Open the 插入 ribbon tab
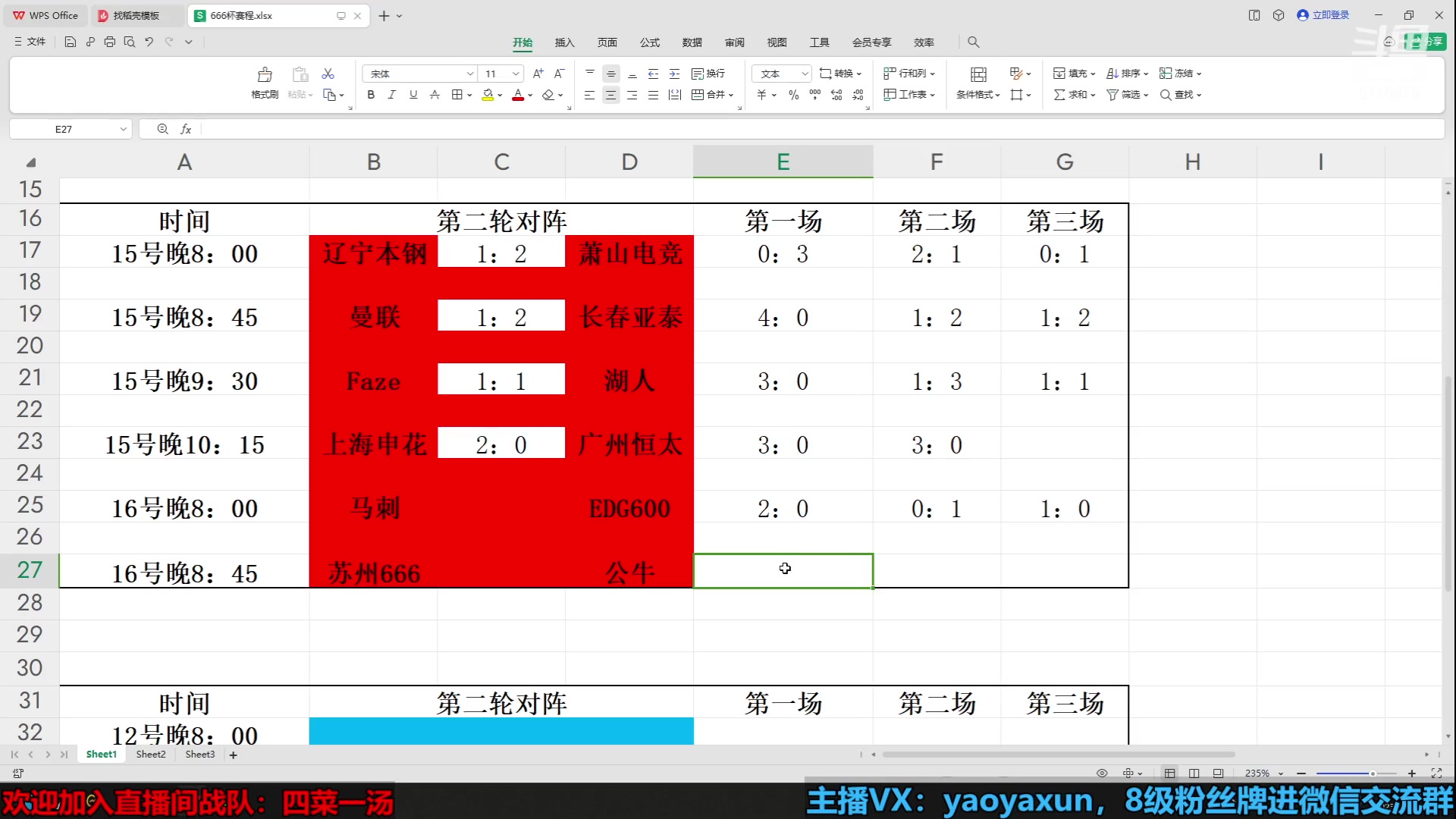Screen dimensions: 1456x819 click(565, 42)
